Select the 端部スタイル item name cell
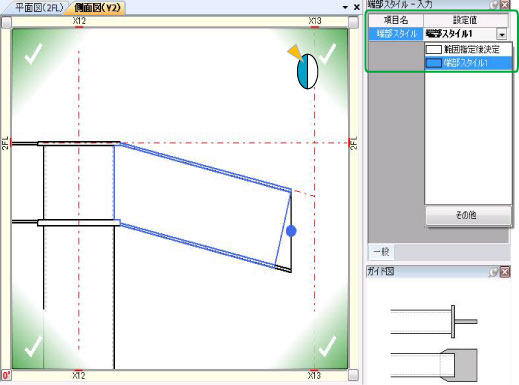Viewport: 519px width, 385px height. click(x=396, y=34)
